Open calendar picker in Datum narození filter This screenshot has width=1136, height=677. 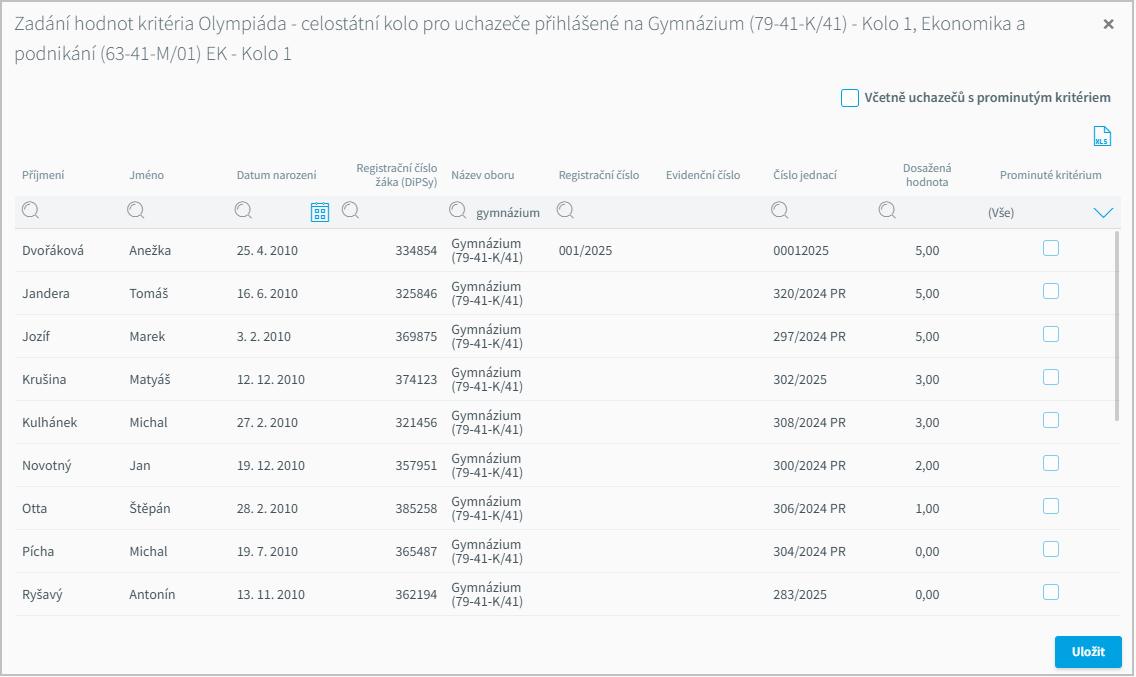pos(320,212)
